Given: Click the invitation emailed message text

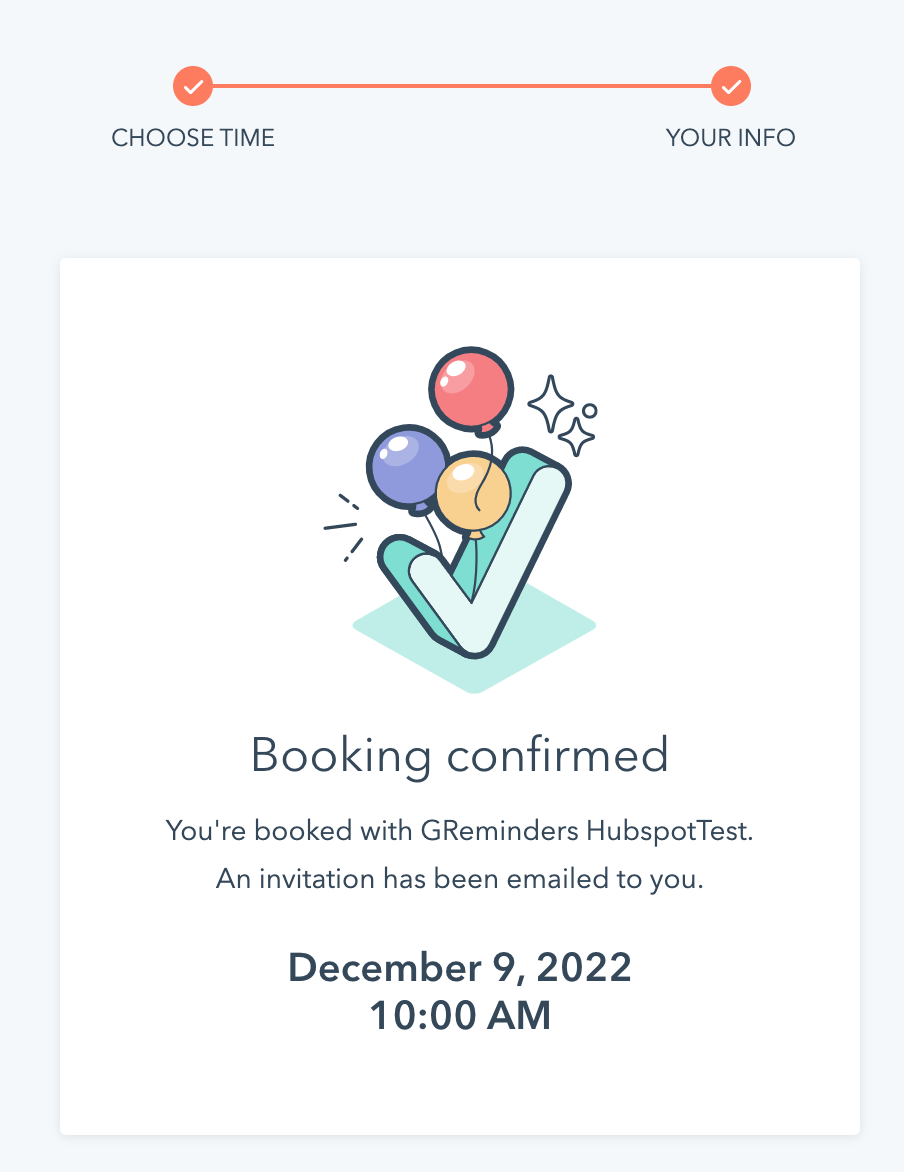Looking at the screenshot, I should pyautogui.click(x=459, y=880).
